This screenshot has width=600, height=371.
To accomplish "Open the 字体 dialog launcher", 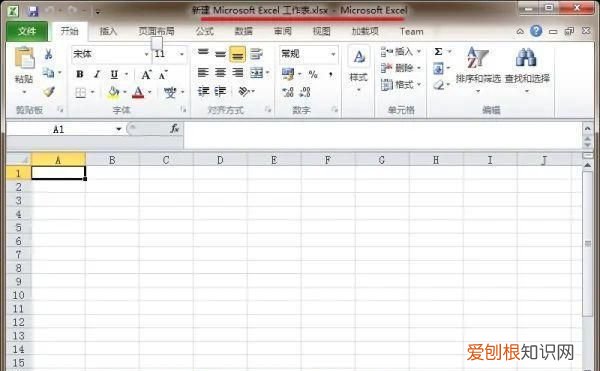I will (183, 110).
